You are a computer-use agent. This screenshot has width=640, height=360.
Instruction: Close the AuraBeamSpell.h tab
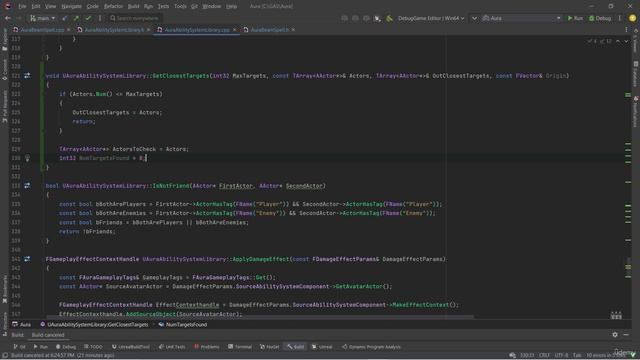tap(293, 30)
